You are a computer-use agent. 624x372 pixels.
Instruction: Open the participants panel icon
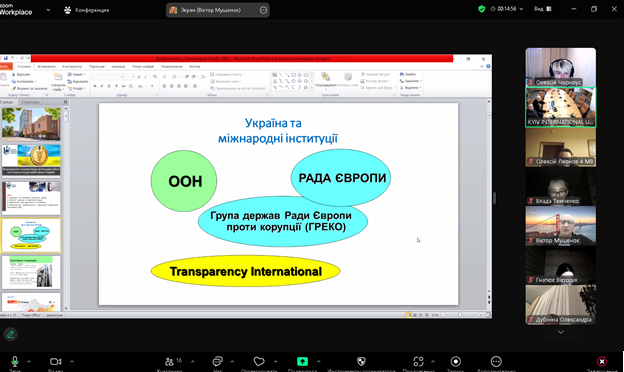[x=170, y=361]
